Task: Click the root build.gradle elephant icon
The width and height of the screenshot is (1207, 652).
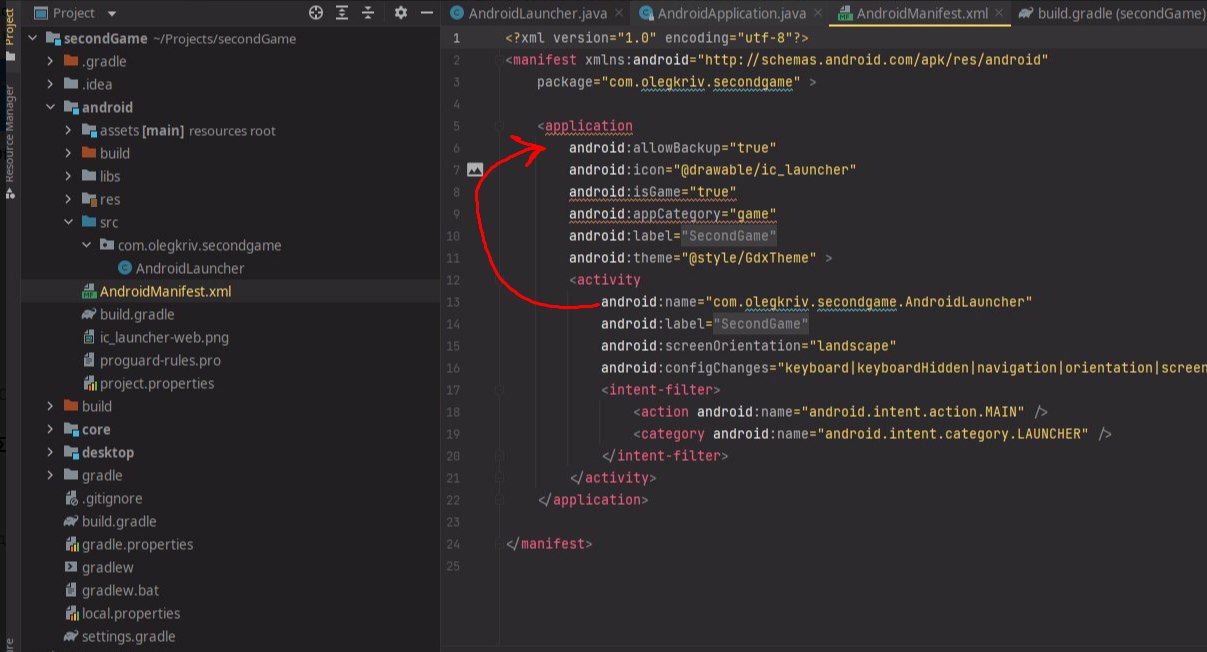Action: pyautogui.click(x=71, y=521)
